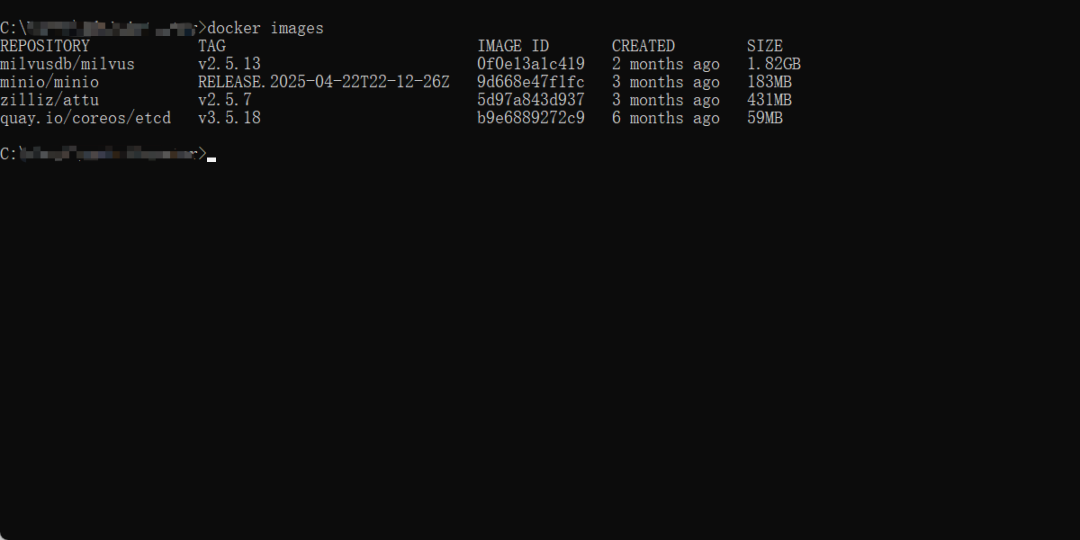Select the REPOSITORY column header
The width and height of the screenshot is (1080, 540).
45,46
